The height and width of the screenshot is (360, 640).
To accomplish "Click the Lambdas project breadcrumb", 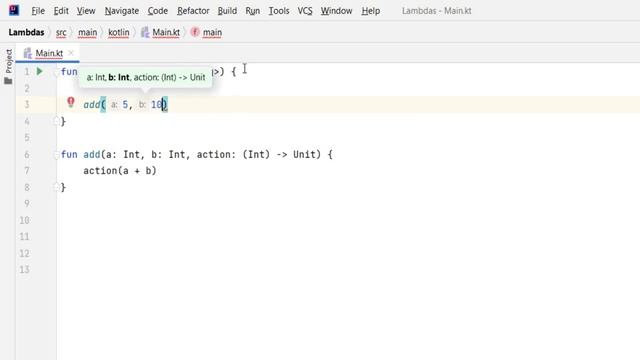I will coord(26,32).
